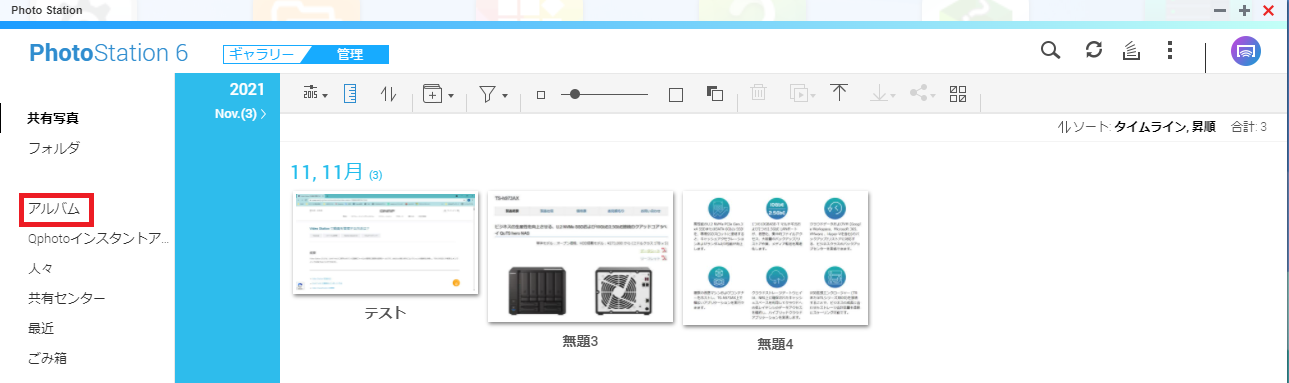
Task: Toggle the timeline ruler view icon
Action: point(350,94)
